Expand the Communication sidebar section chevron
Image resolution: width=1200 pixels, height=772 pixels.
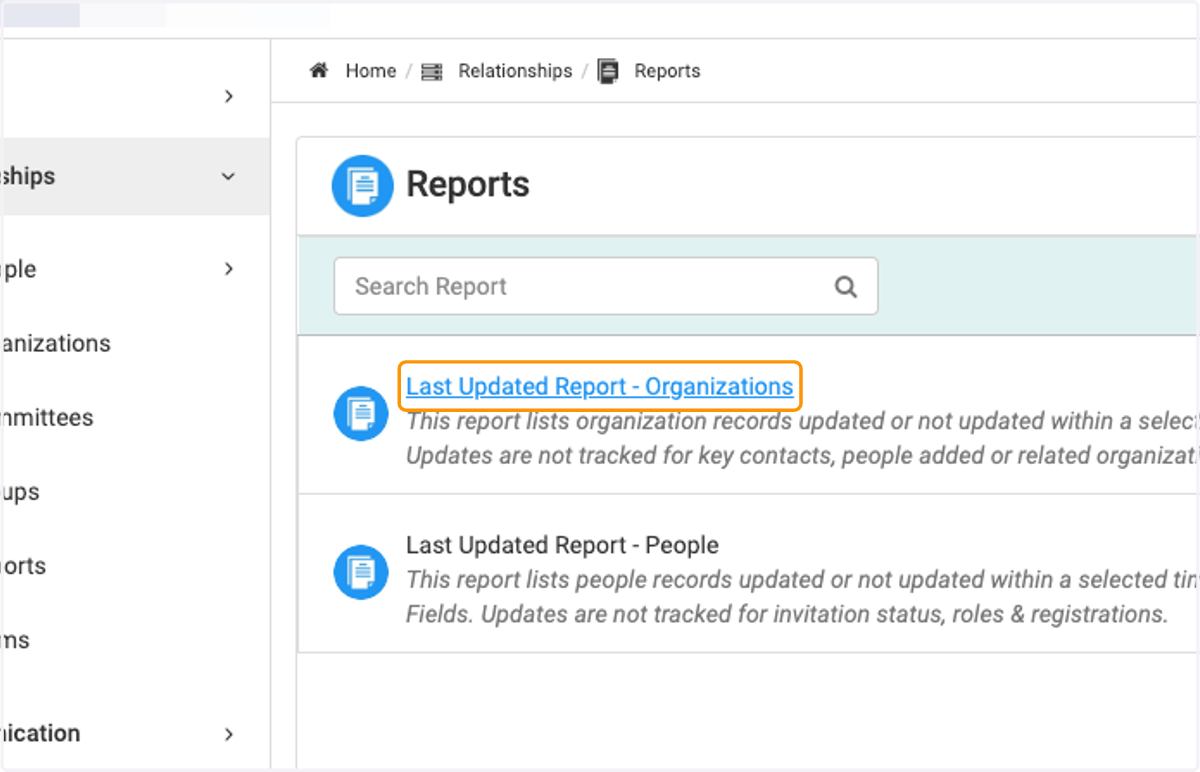(229, 734)
